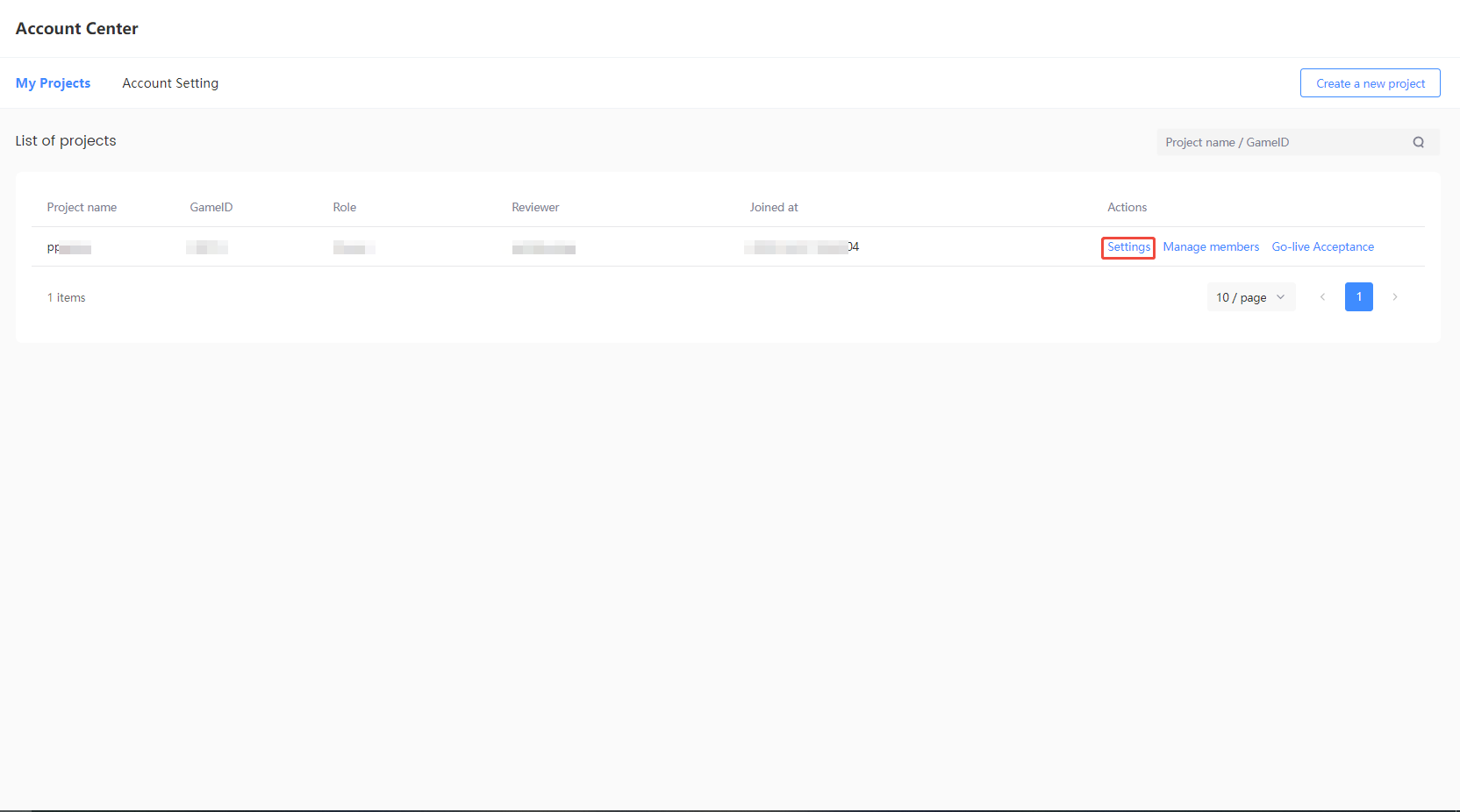Go to the previous page arrow
1460x812 pixels.
coord(1322,297)
